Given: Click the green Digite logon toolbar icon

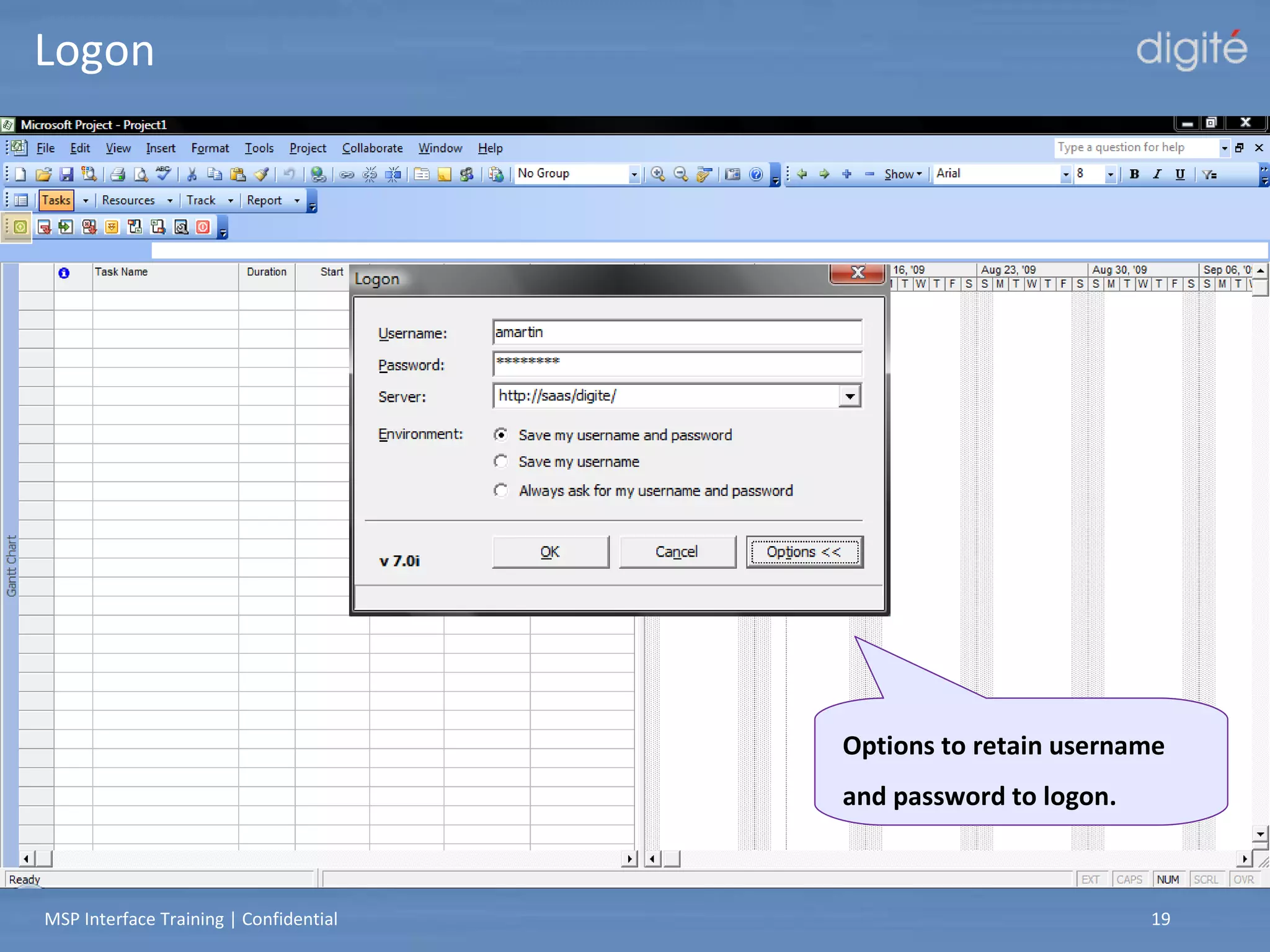Looking at the screenshot, I should point(20,227).
